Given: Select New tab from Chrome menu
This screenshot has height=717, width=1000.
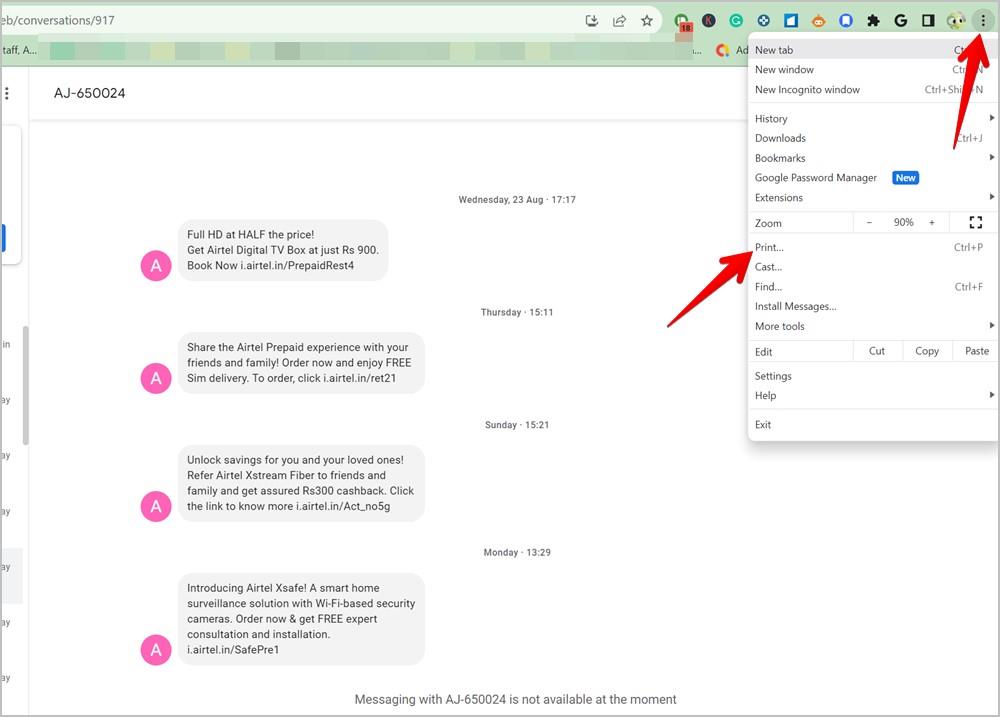Looking at the screenshot, I should click(873, 50).
